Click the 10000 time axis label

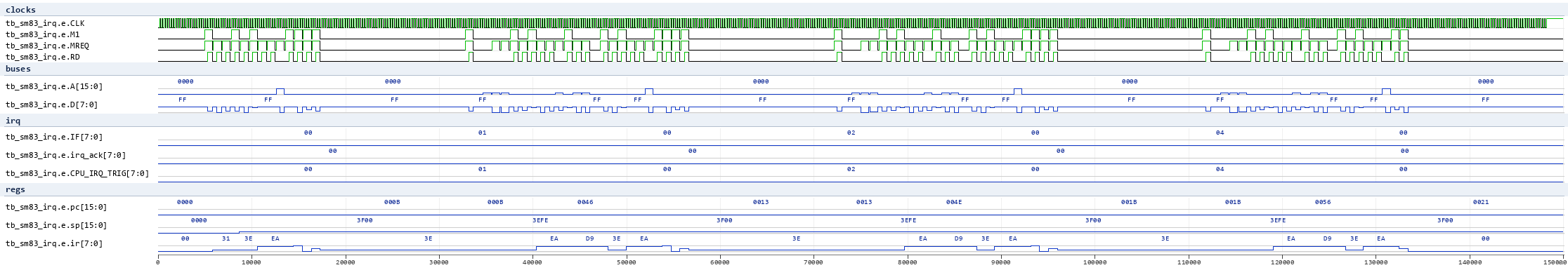tap(251, 263)
